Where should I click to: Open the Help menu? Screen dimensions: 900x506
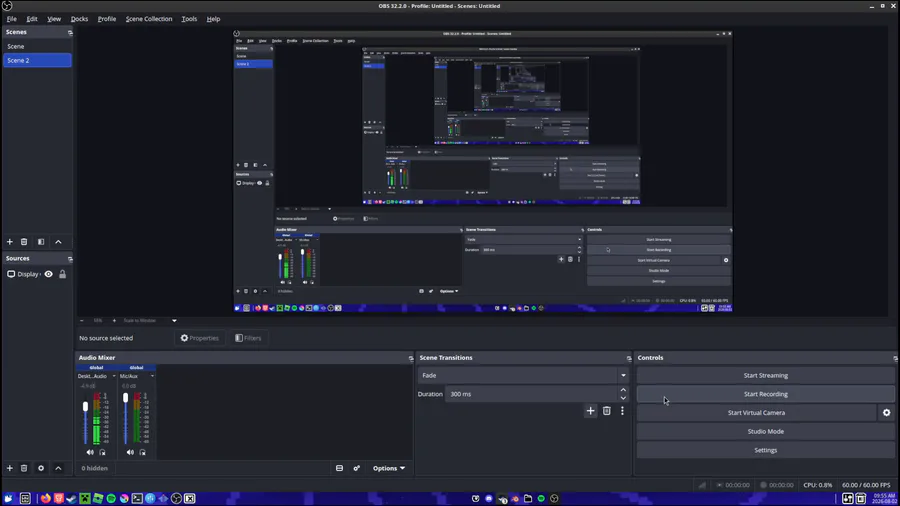click(213, 19)
